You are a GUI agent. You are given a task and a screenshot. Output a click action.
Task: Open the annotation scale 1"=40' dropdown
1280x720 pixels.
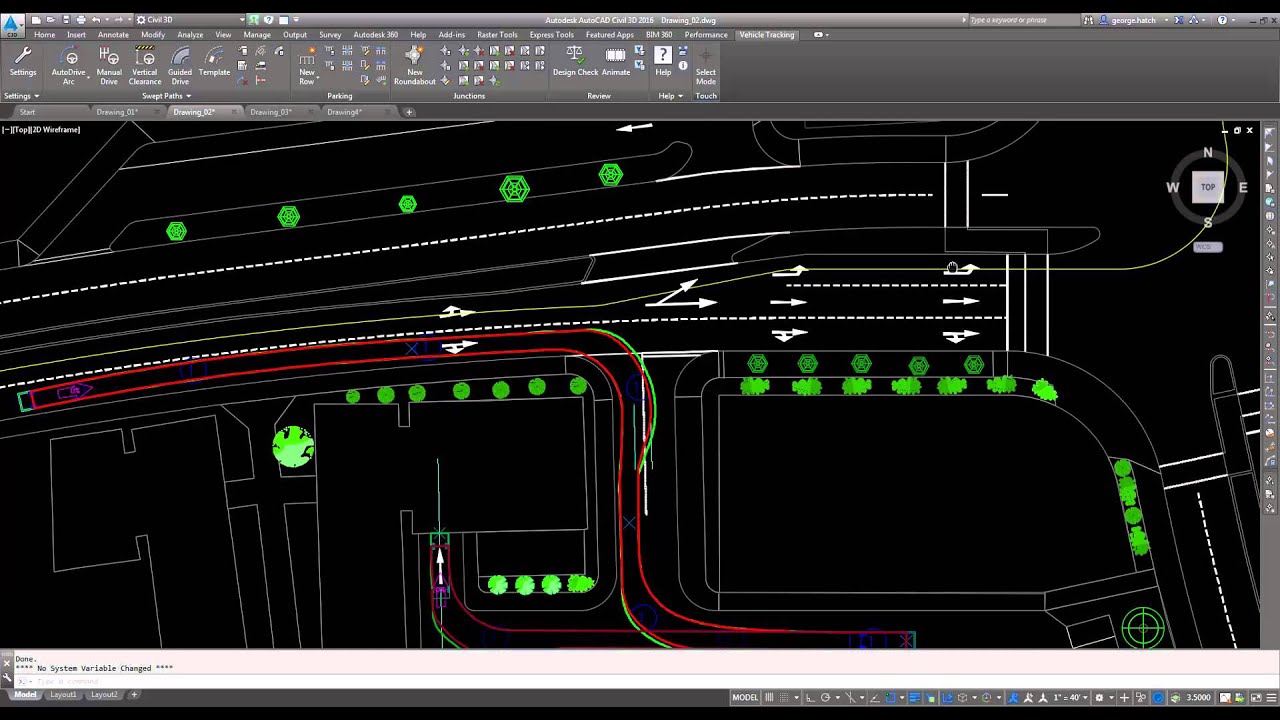click(x=1073, y=698)
